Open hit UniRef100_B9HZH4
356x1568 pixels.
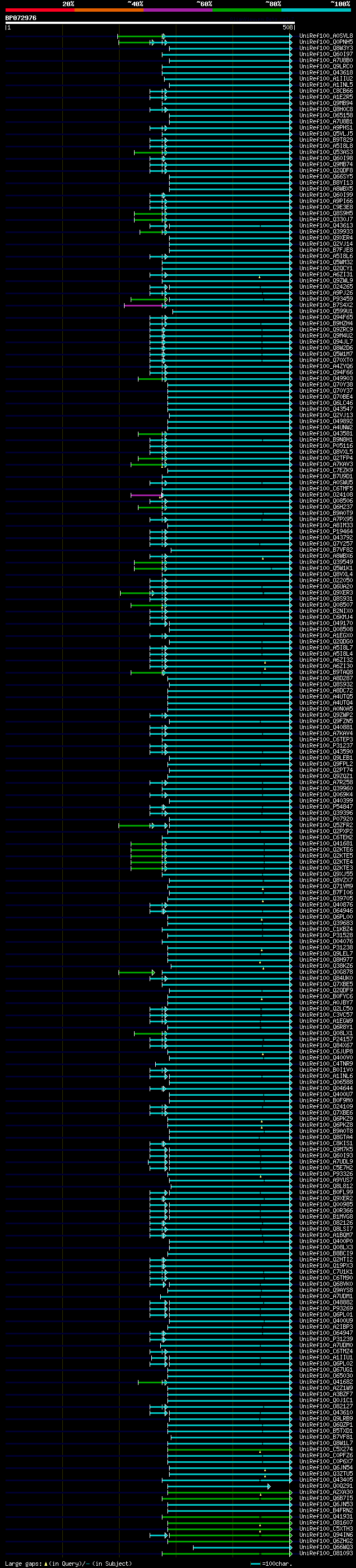[x=326, y=324]
